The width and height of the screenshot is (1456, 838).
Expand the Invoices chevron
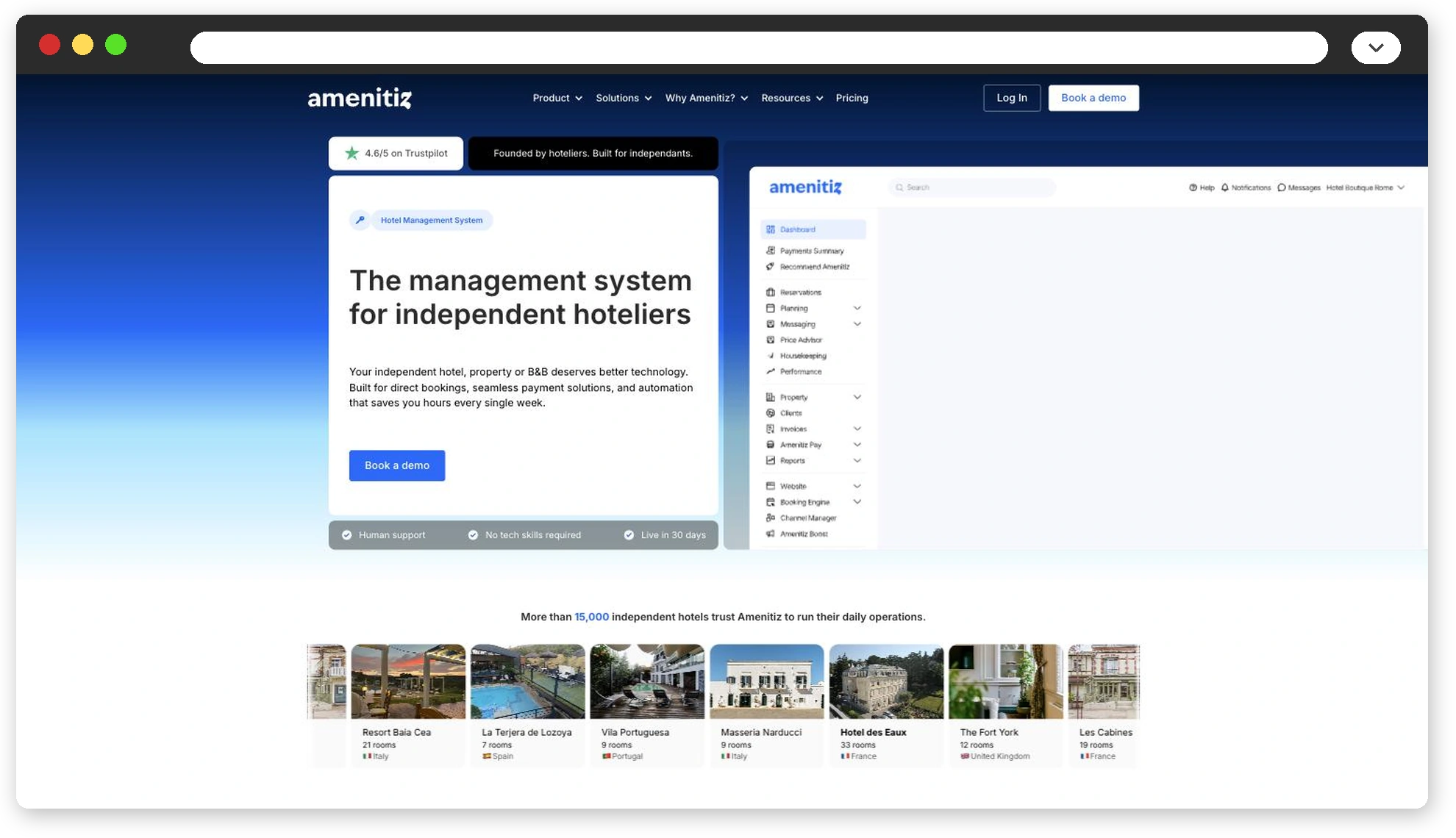[x=857, y=429]
